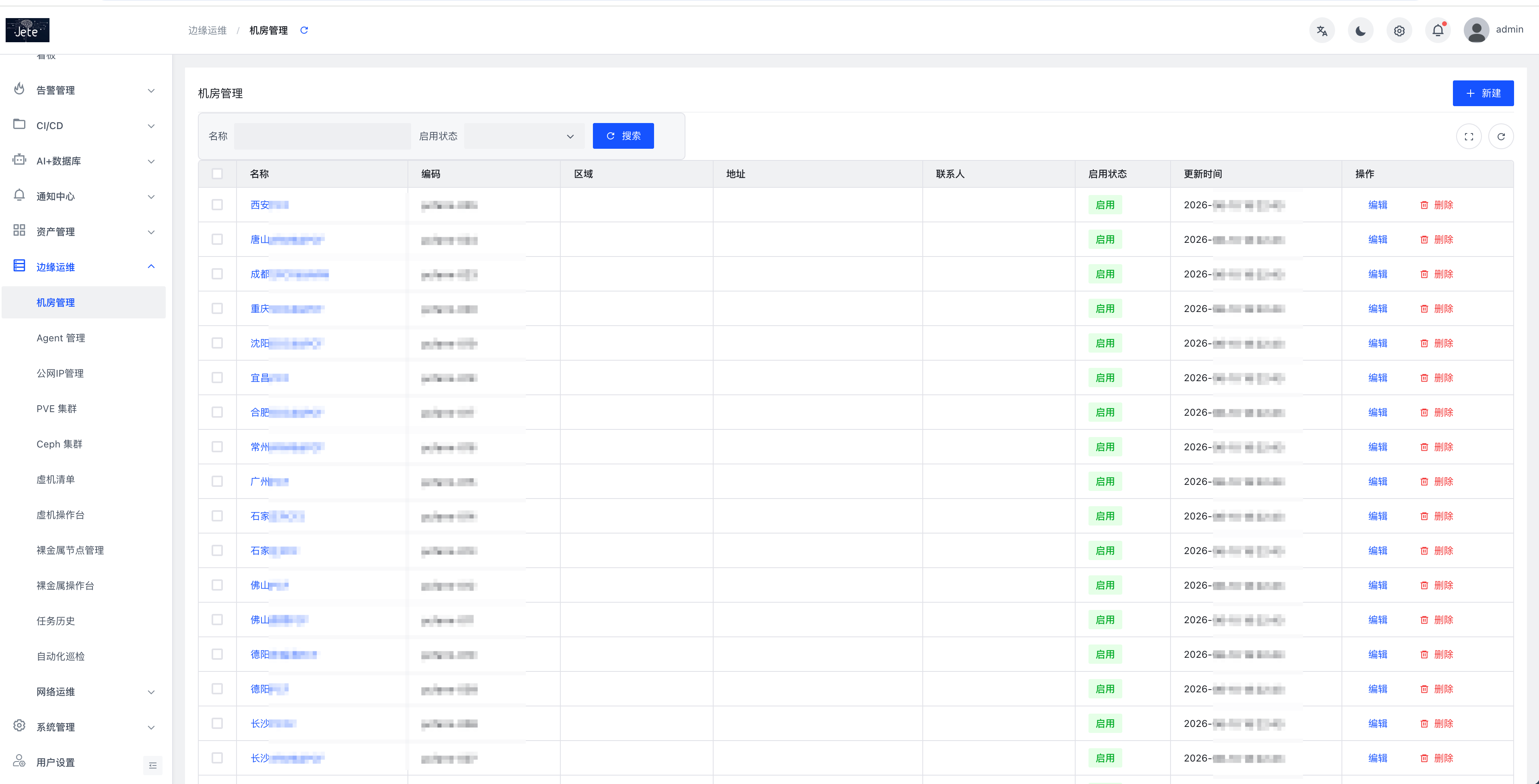This screenshot has width=1539, height=784.
Task: Click the Jete logo
Action: click(27, 30)
